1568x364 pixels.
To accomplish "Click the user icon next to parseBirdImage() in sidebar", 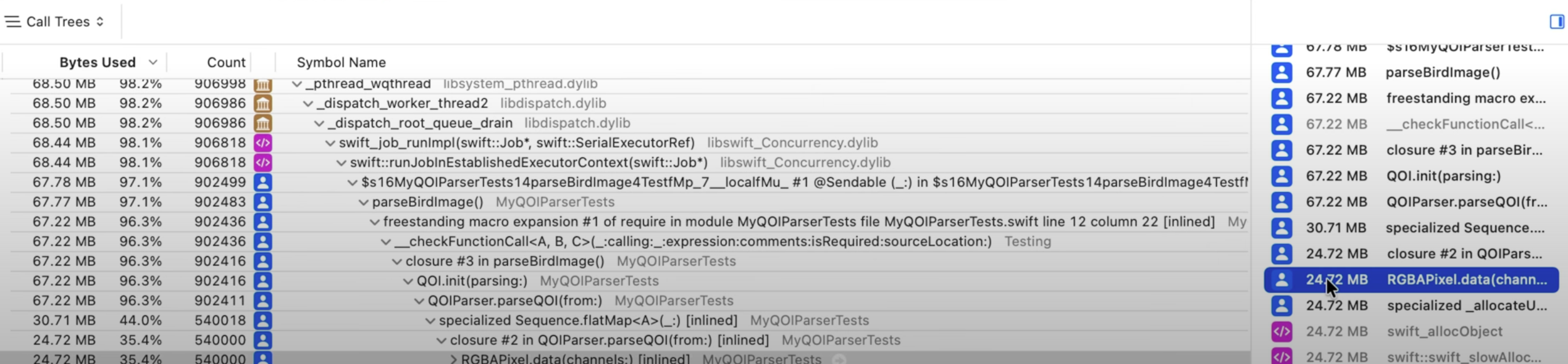I will [x=1281, y=72].
